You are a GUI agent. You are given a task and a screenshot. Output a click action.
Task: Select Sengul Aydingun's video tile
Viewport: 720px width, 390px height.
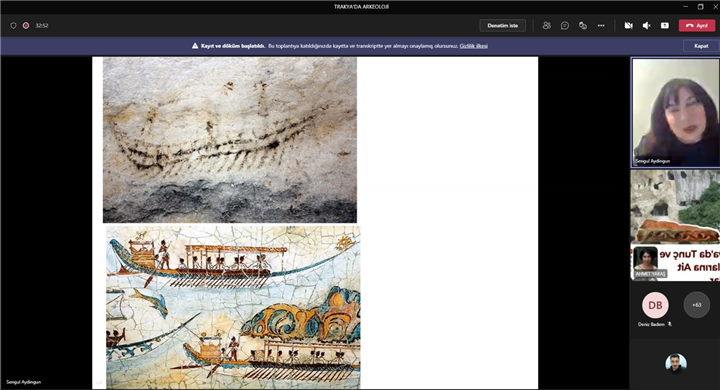[675, 113]
